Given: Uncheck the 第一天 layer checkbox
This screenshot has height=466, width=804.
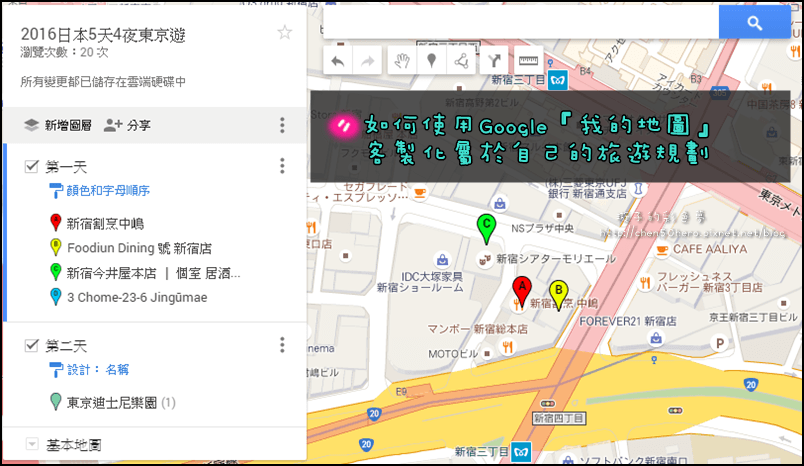Looking at the screenshot, I should [x=32, y=166].
